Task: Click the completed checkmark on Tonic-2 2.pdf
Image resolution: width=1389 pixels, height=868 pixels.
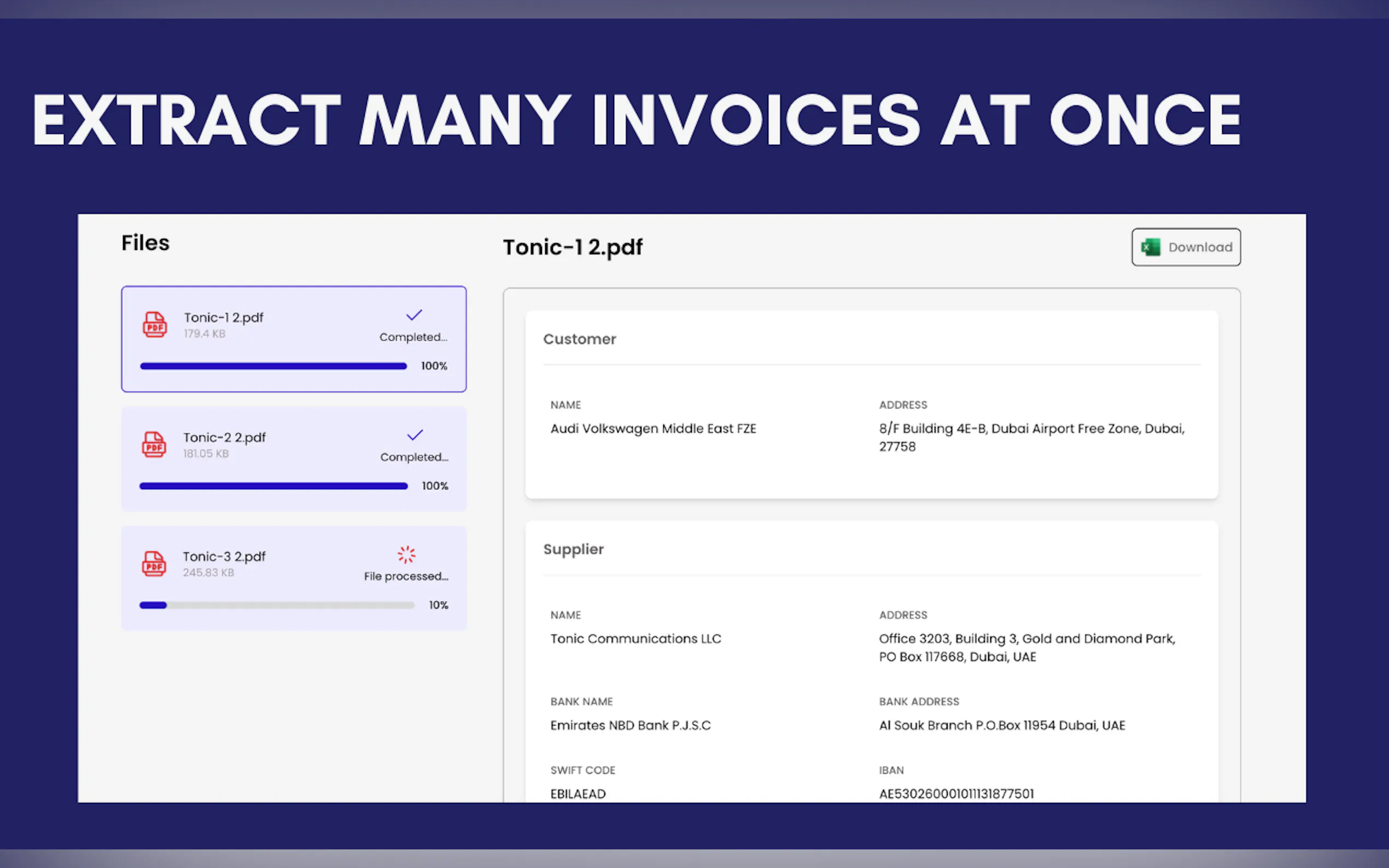Action: (415, 435)
